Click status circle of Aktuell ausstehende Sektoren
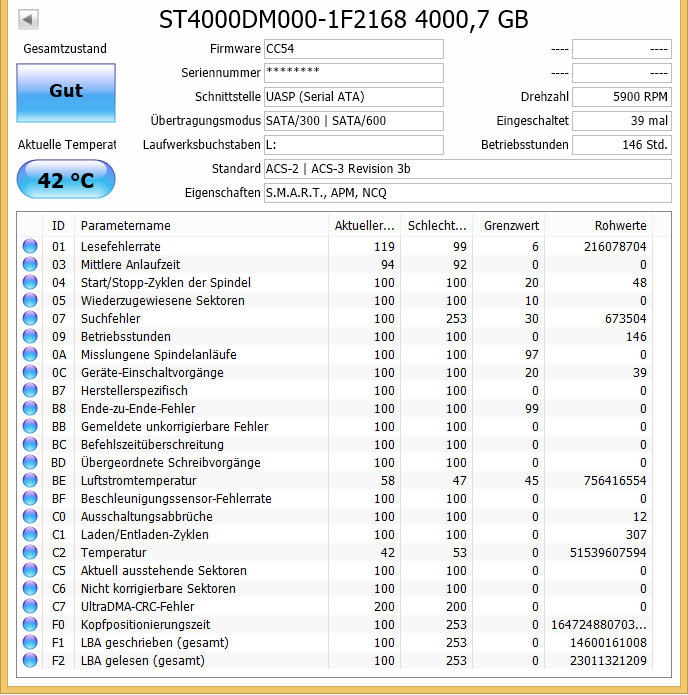The width and height of the screenshot is (688, 695). 30,570
